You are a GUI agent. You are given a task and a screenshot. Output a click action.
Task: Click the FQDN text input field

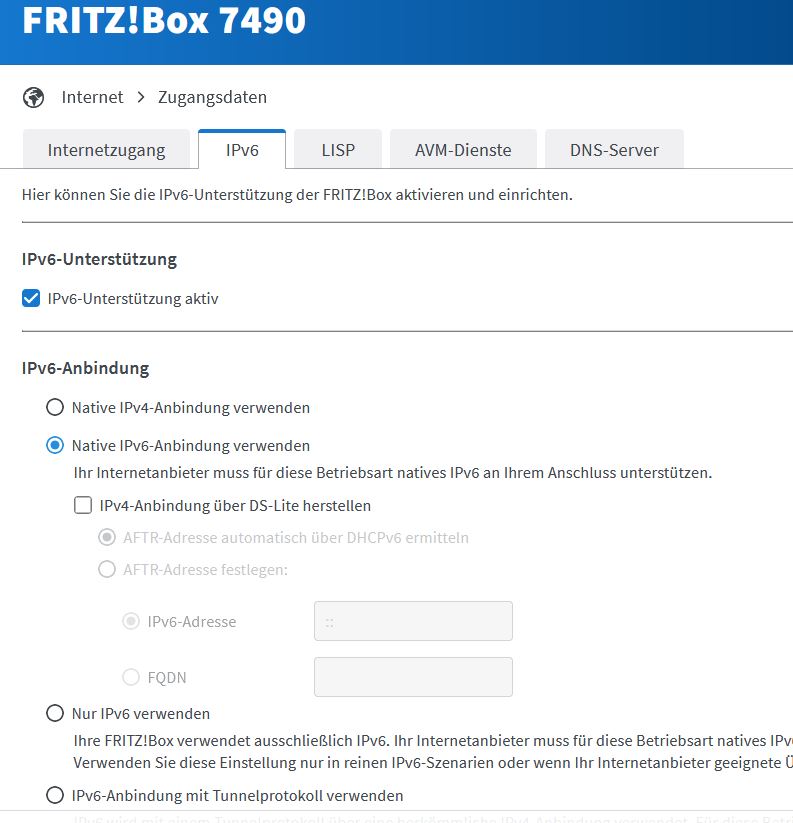tap(413, 677)
